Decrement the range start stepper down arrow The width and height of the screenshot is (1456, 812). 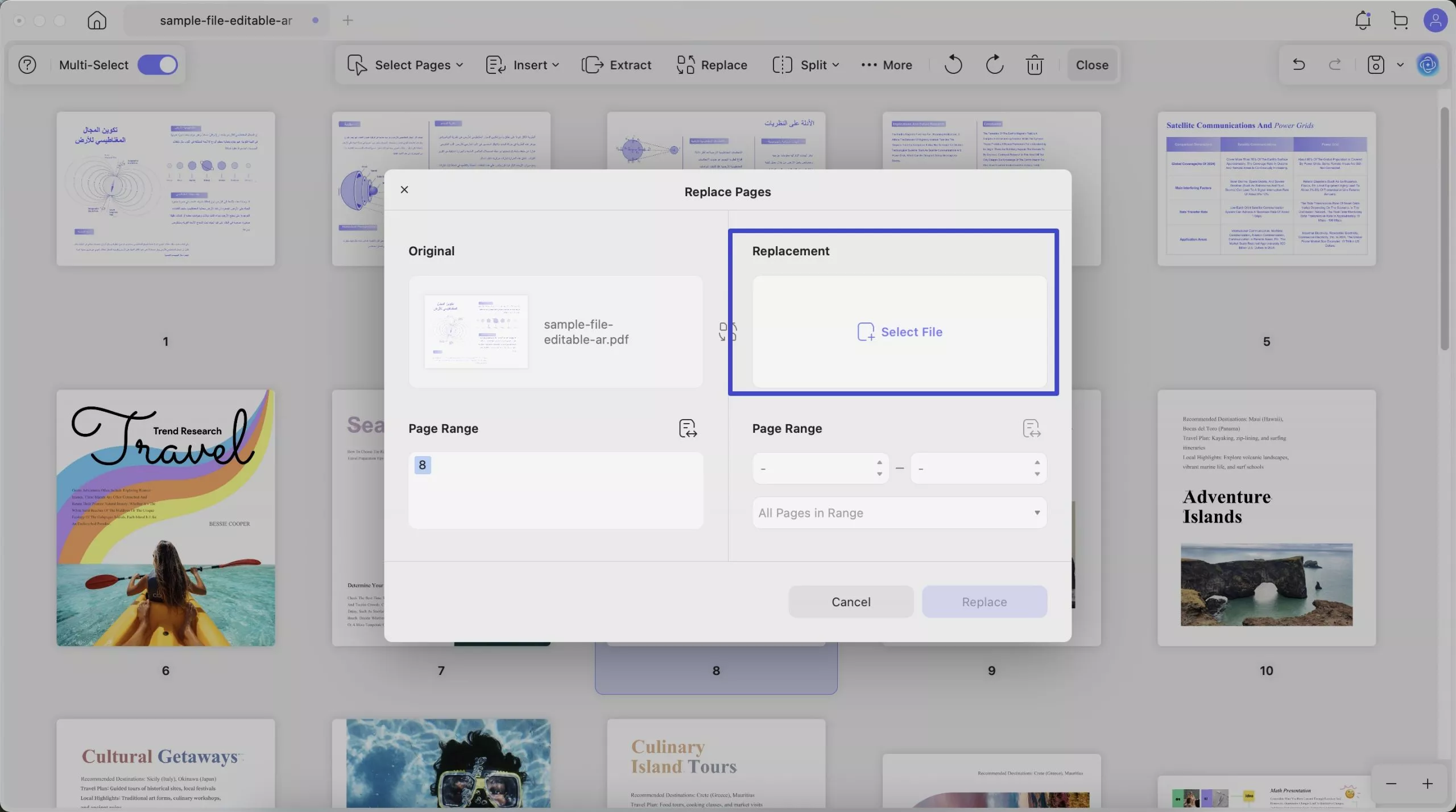[x=879, y=474]
